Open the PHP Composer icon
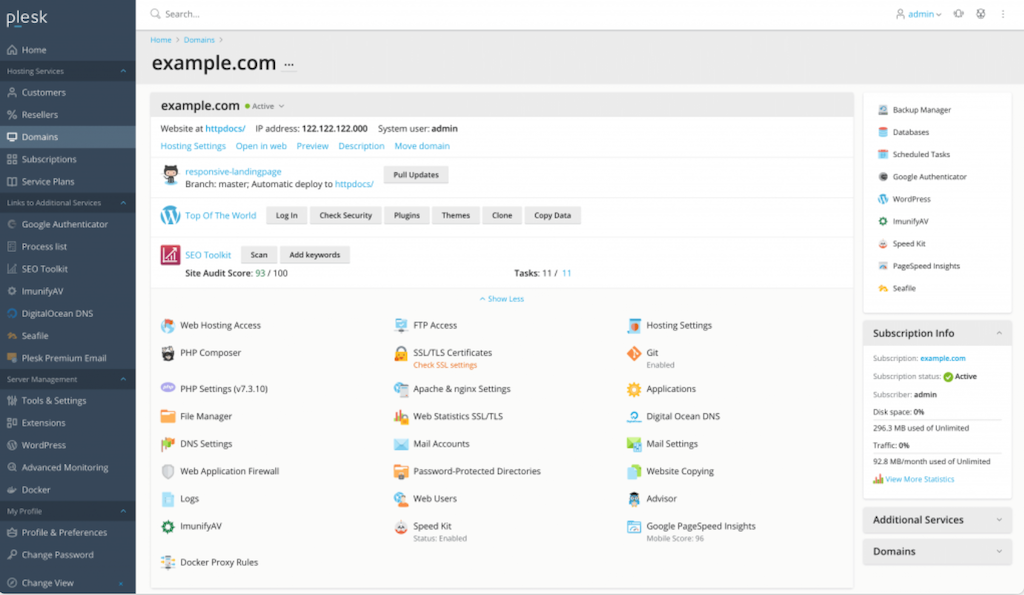 (168, 353)
